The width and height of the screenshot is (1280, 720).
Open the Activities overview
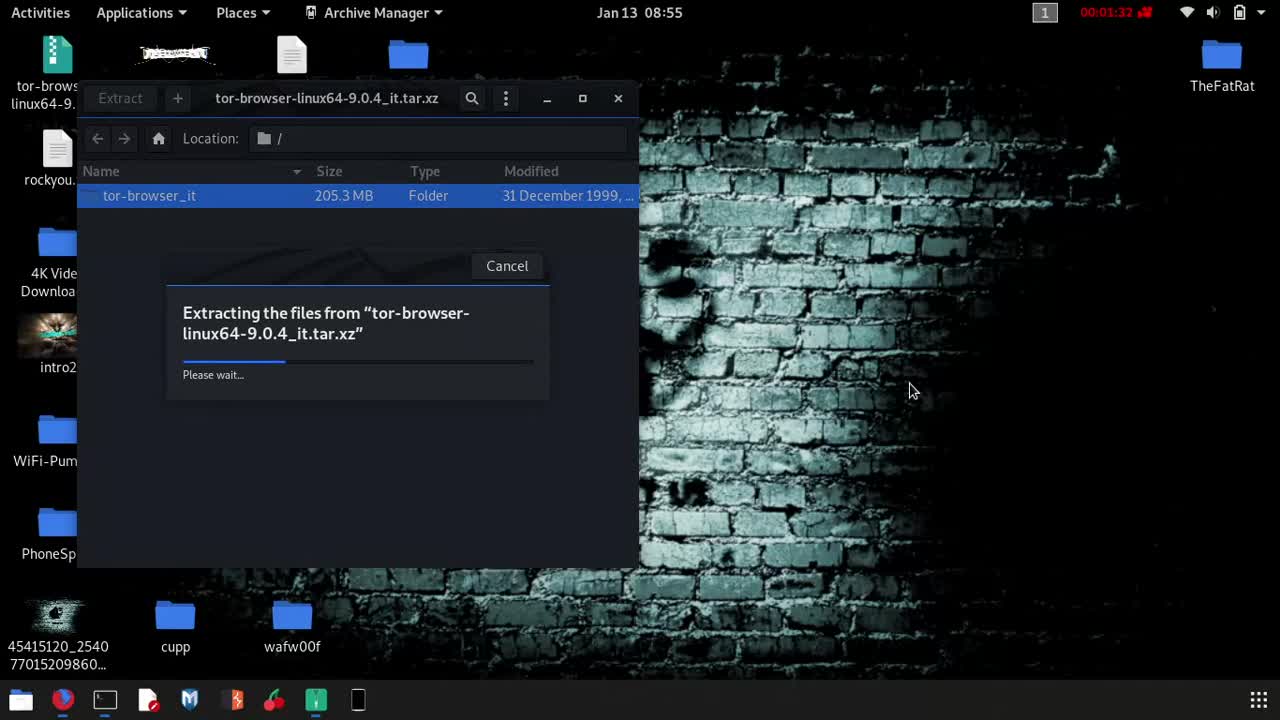coord(41,13)
